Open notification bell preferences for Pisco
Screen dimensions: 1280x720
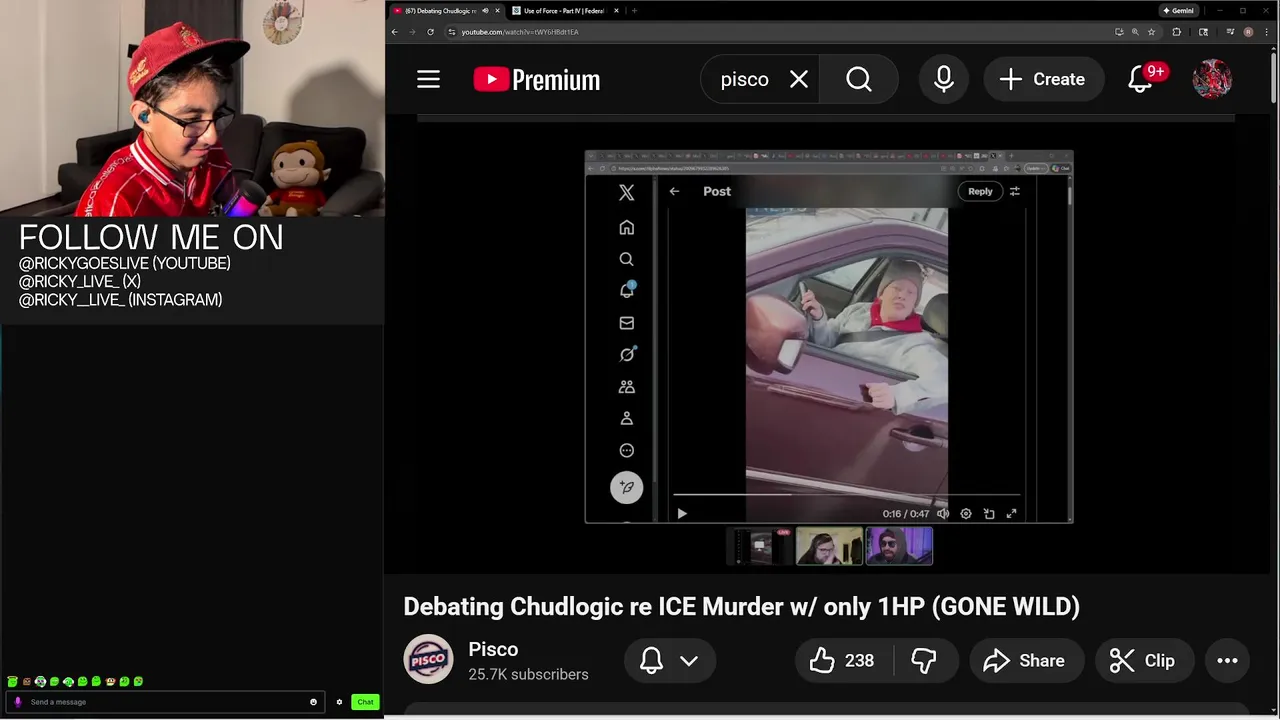click(669, 660)
